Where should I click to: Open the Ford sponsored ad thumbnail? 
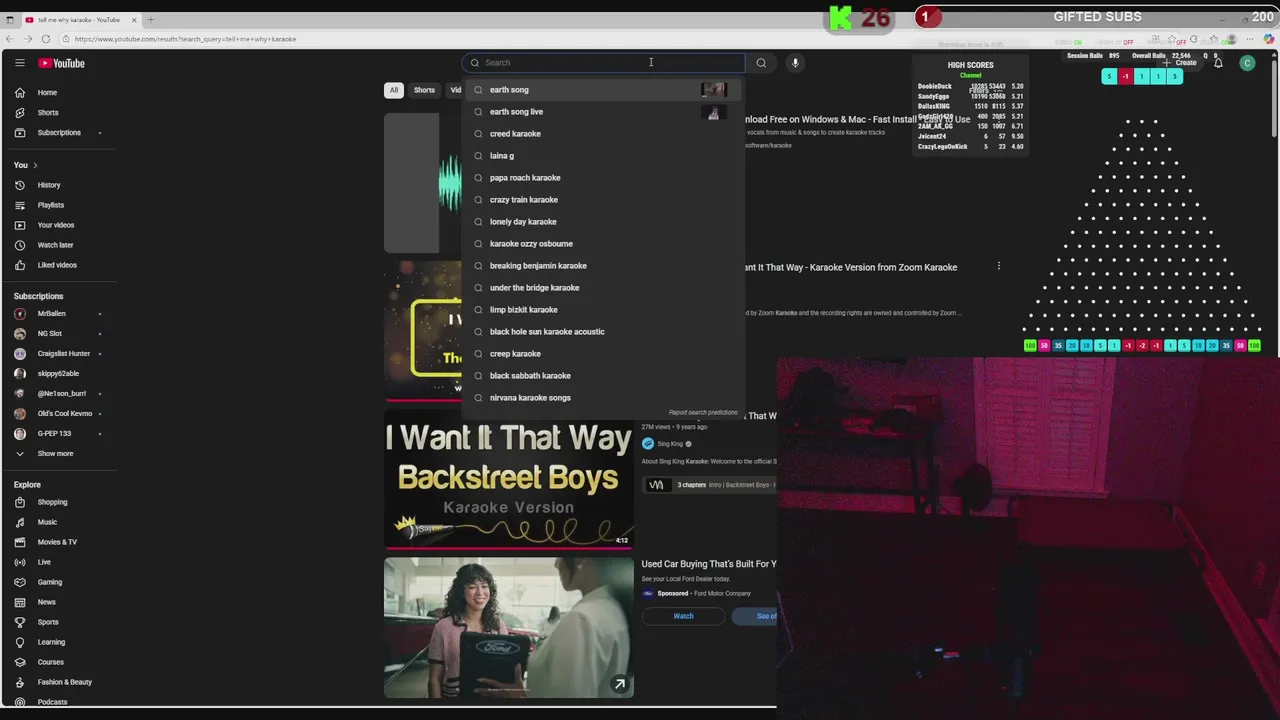509,627
